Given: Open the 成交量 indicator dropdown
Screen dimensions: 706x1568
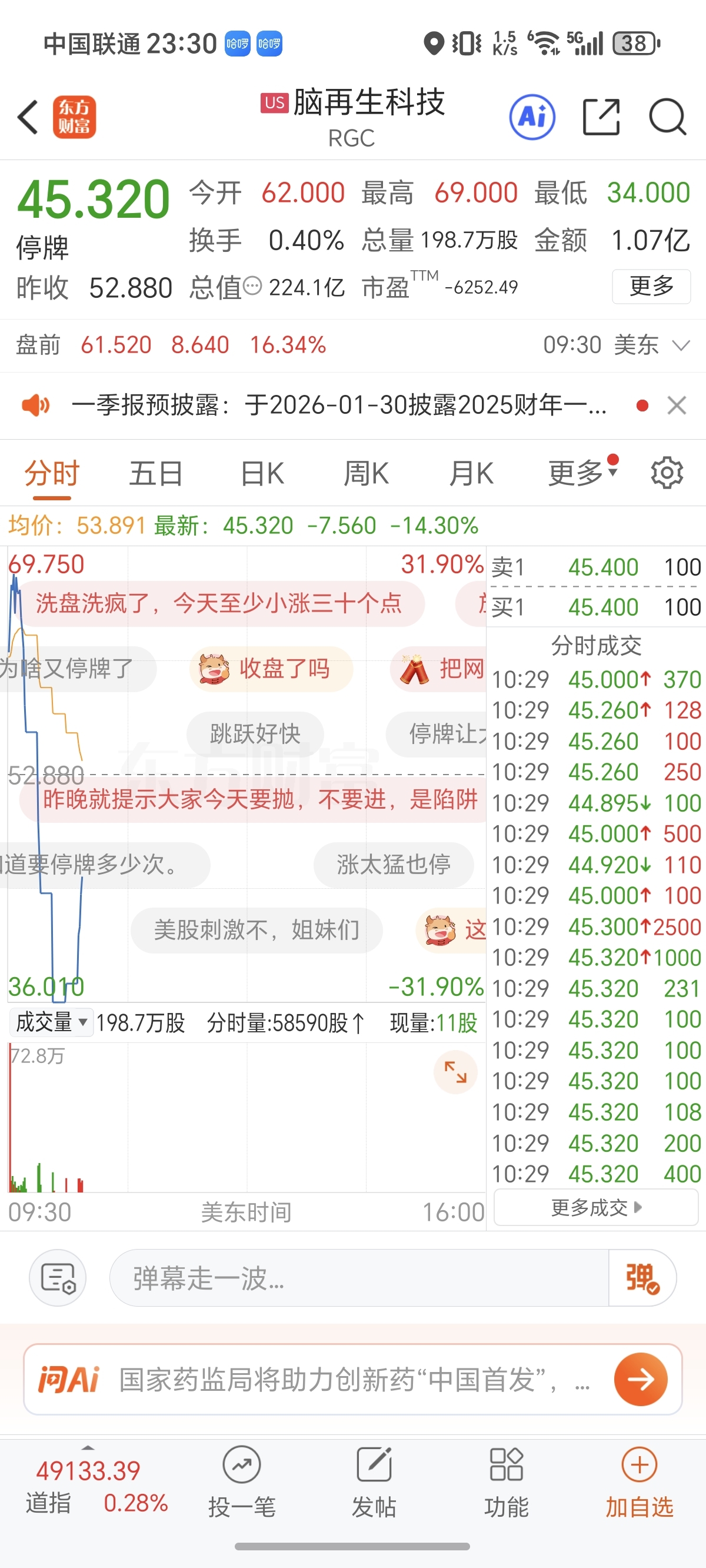Looking at the screenshot, I should pyautogui.click(x=51, y=1022).
